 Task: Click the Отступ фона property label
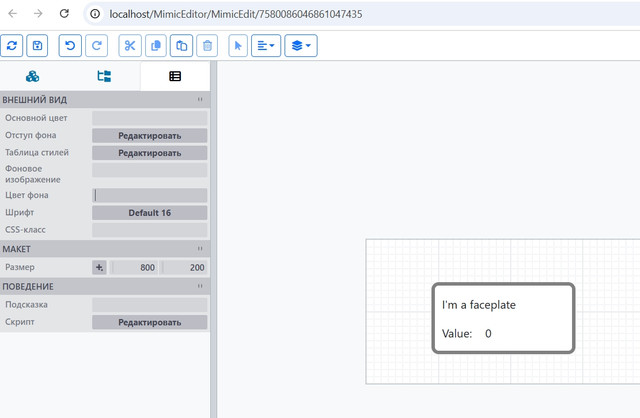pyautogui.click(x=31, y=135)
